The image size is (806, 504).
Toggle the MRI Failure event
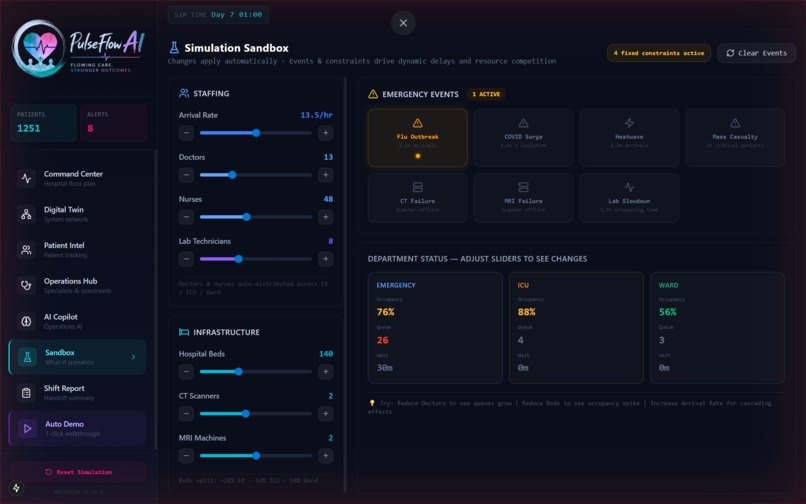tap(523, 198)
